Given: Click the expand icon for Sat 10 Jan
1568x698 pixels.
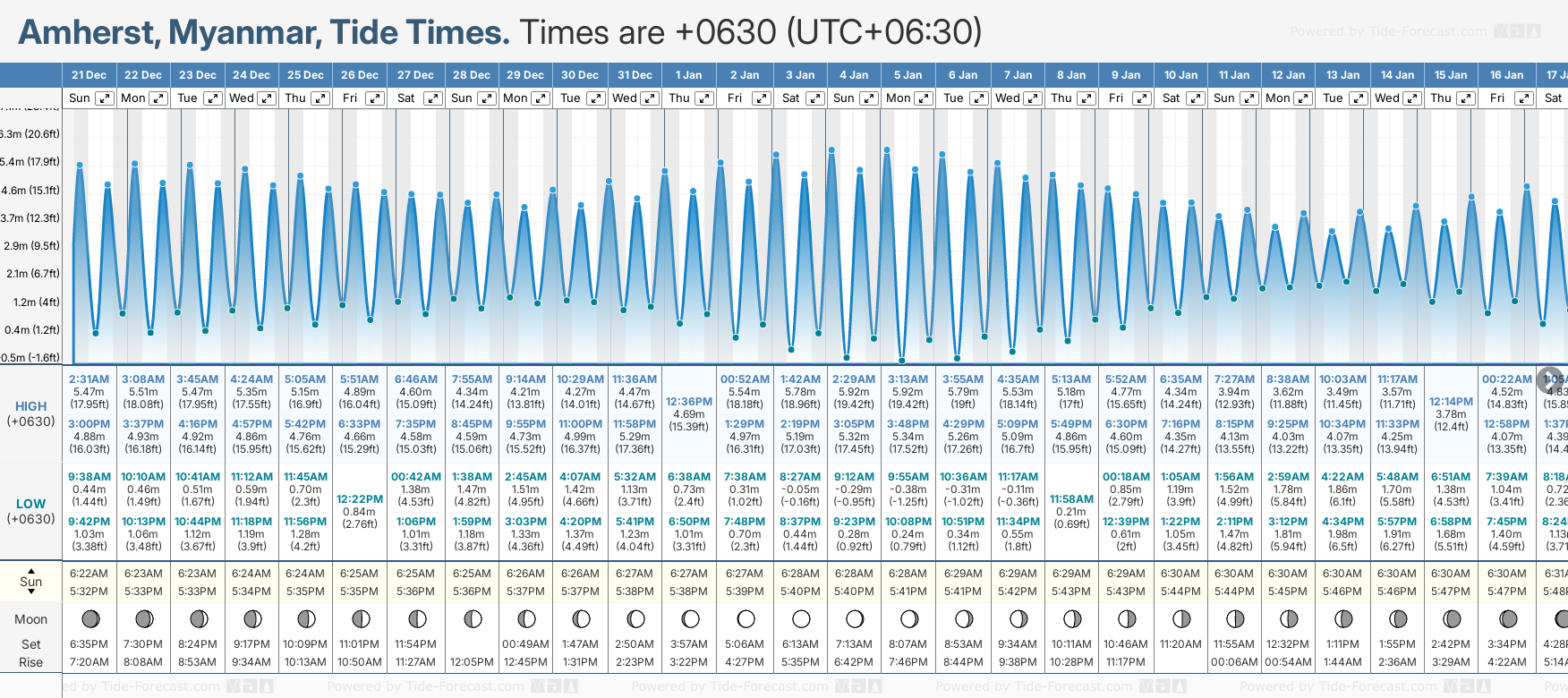Looking at the screenshot, I should point(1195,98).
